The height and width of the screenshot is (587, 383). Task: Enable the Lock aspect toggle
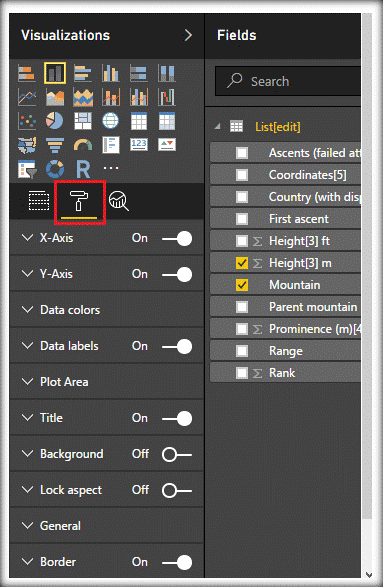pyautogui.click(x=177, y=490)
